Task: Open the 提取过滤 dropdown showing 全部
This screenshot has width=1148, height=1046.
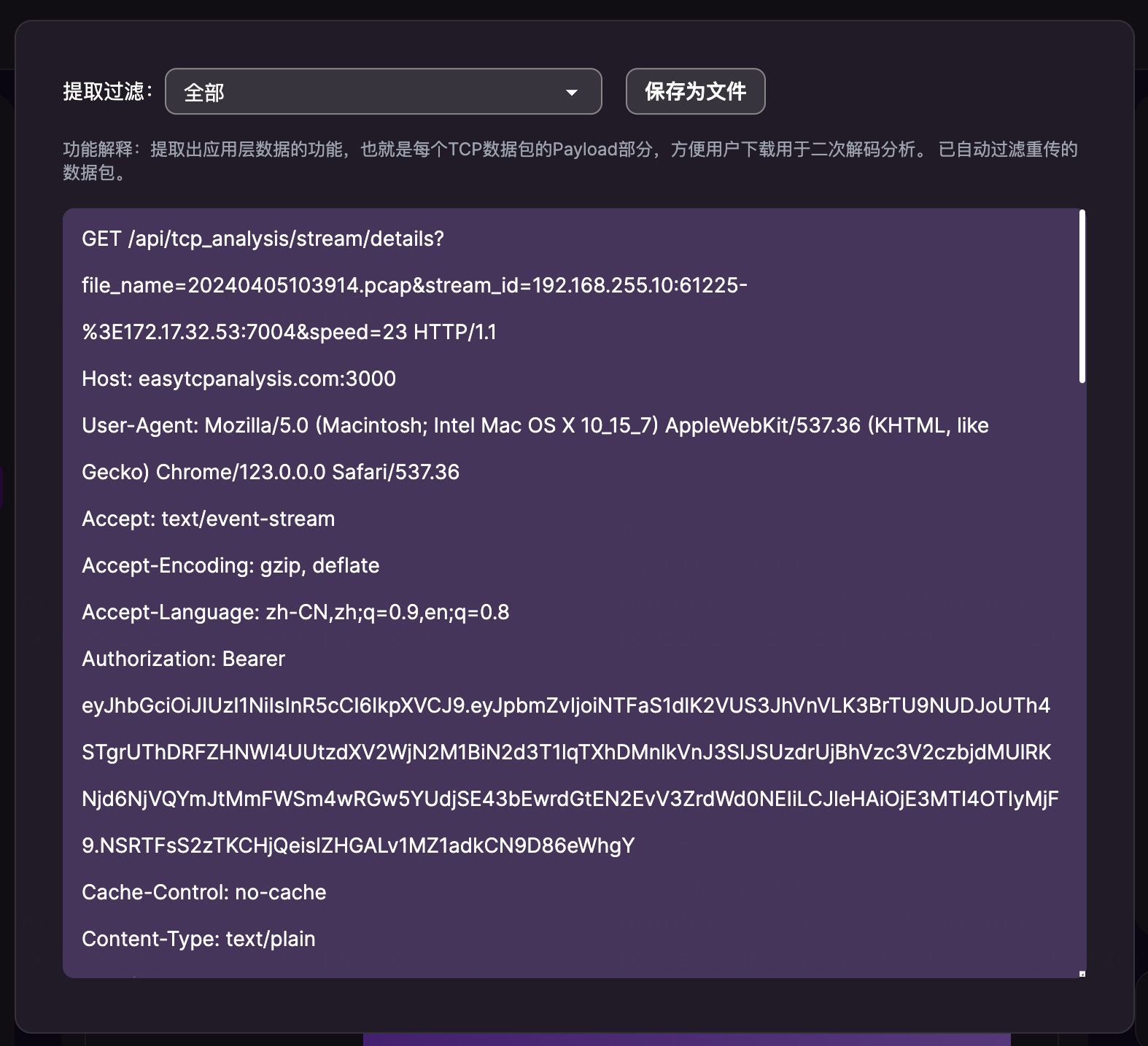Action: (x=384, y=91)
